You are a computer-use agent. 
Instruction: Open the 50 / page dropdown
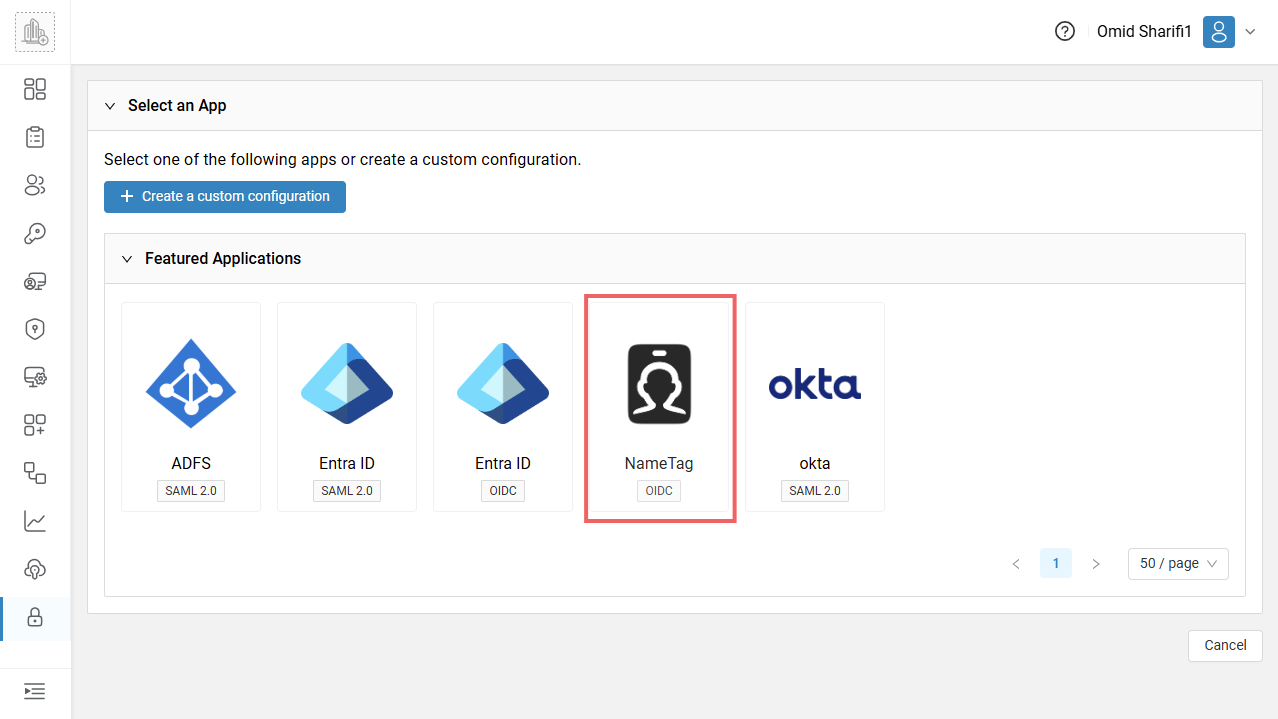[x=1178, y=564]
